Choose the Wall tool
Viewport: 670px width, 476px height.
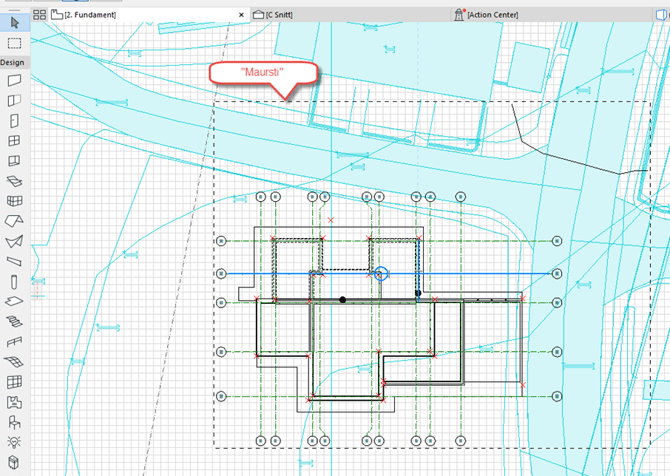point(14,80)
